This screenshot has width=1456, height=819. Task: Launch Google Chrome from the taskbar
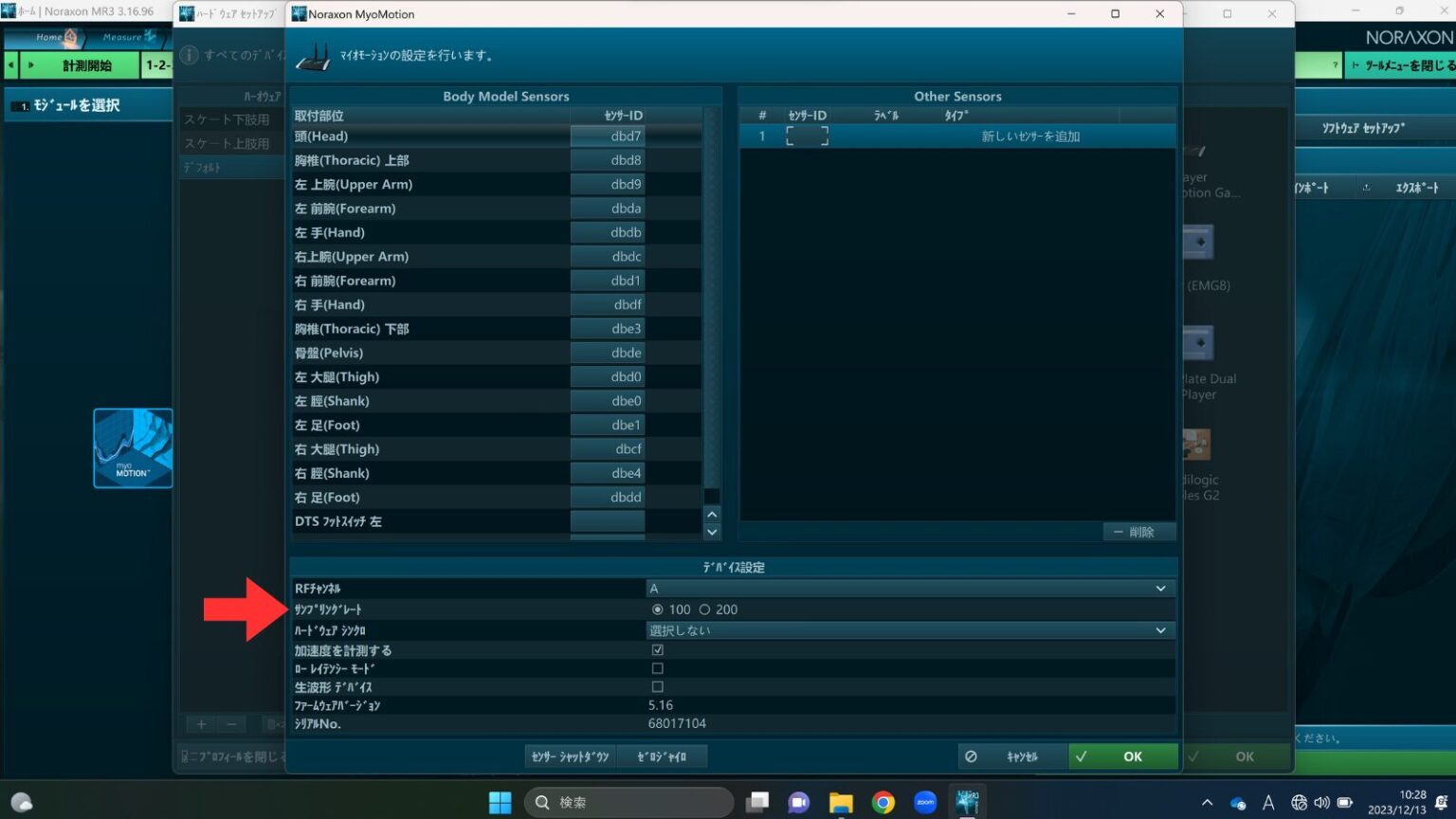point(883,801)
